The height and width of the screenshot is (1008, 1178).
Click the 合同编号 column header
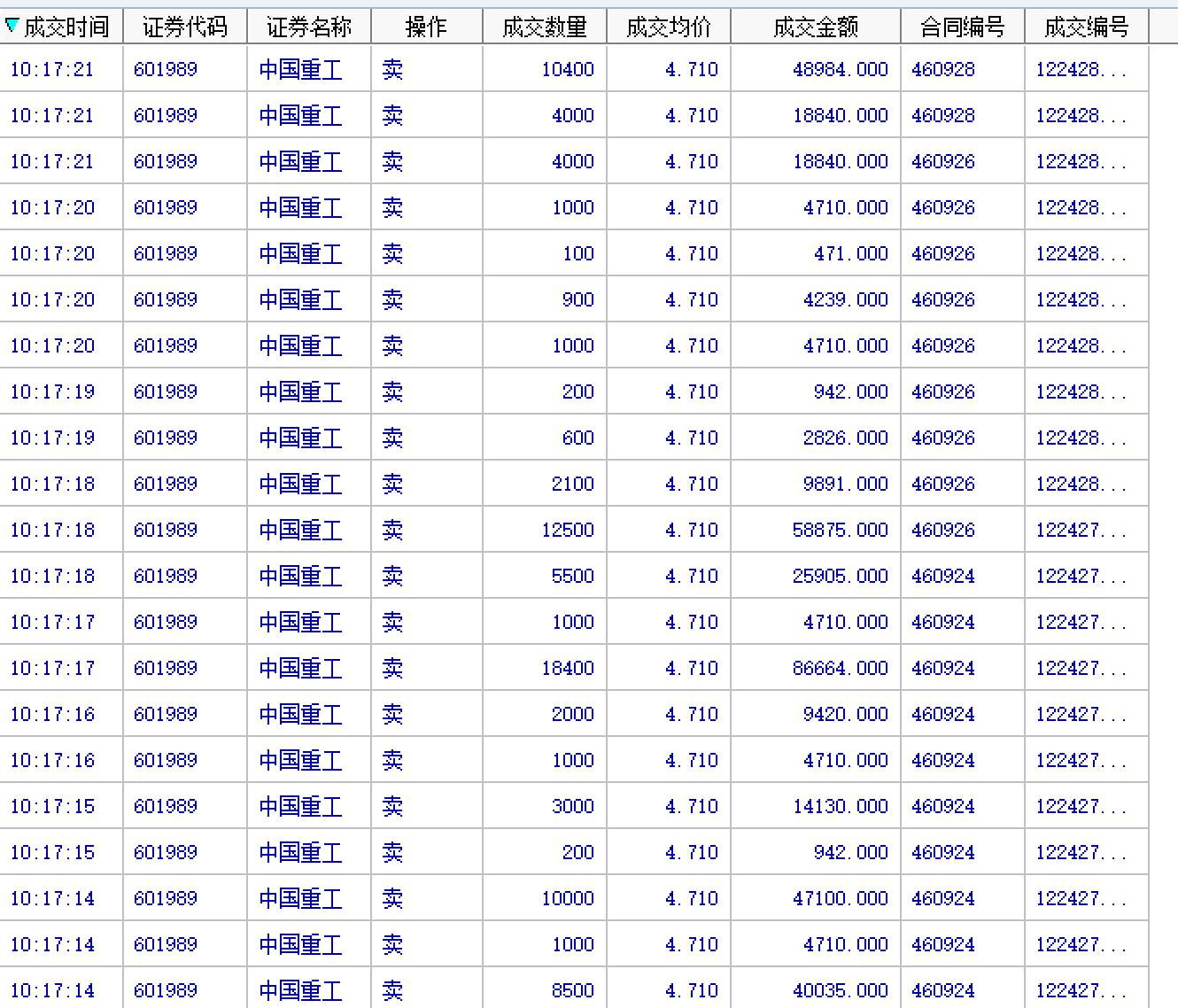coord(963,27)
